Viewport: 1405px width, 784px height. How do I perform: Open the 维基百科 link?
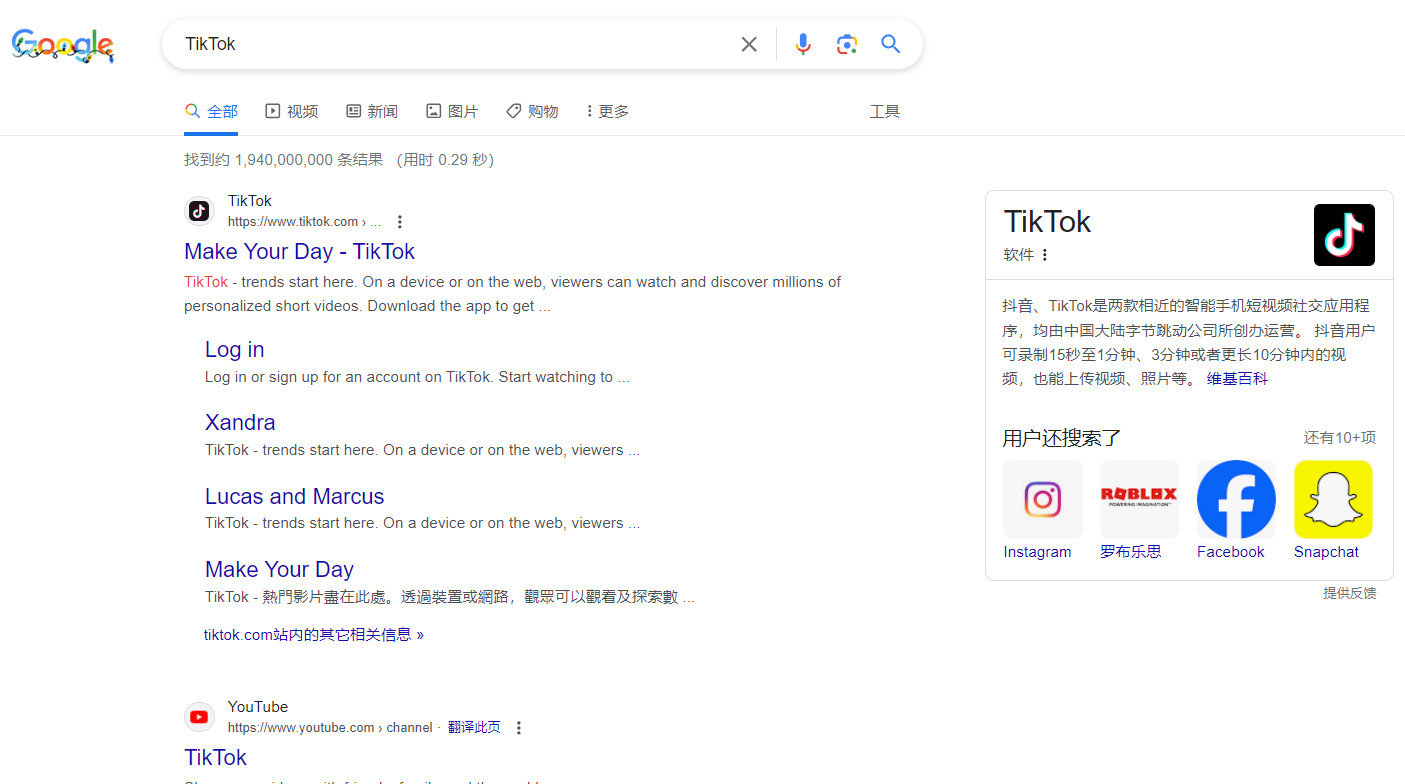point(1237,378)
